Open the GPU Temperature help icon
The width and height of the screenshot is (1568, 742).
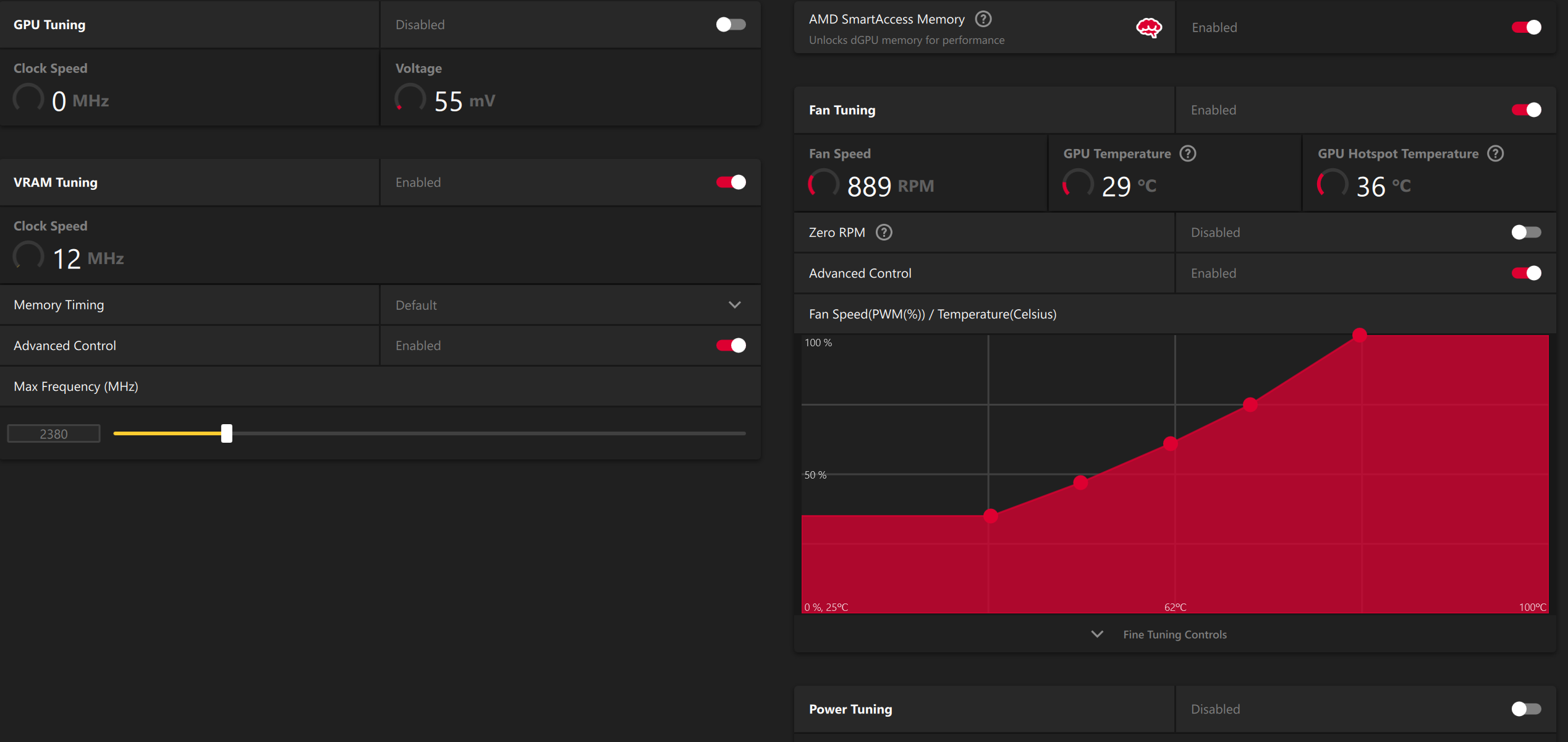point(1188,153)
